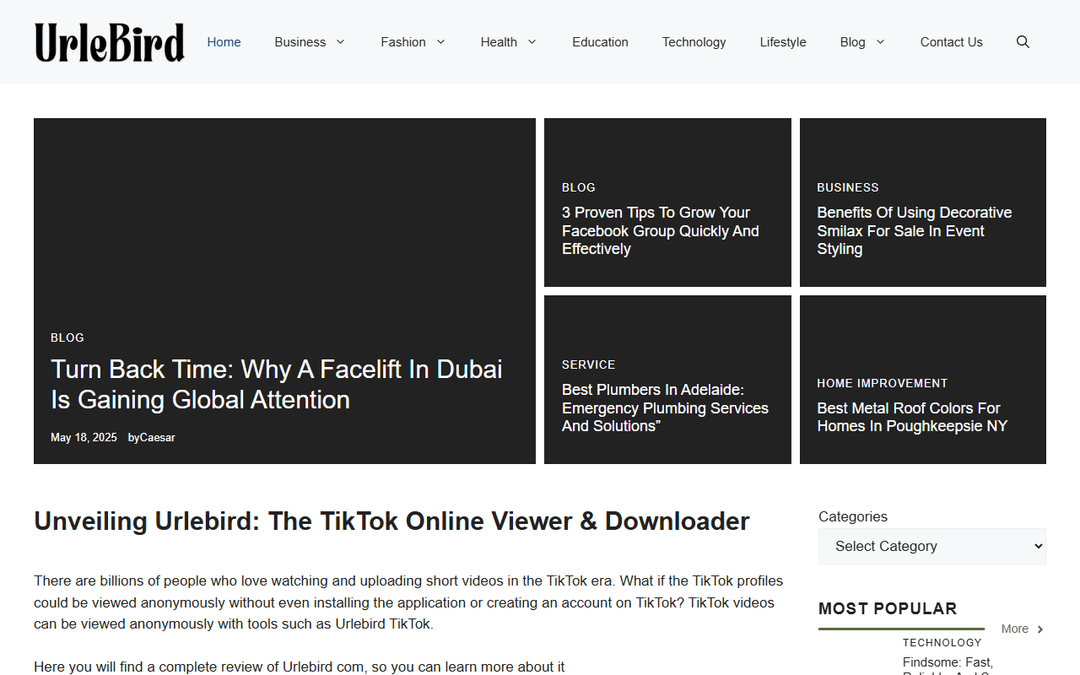Click the BUSINESS category label
Viewport: 1080px width, 675px height.
tap(847, 187)
